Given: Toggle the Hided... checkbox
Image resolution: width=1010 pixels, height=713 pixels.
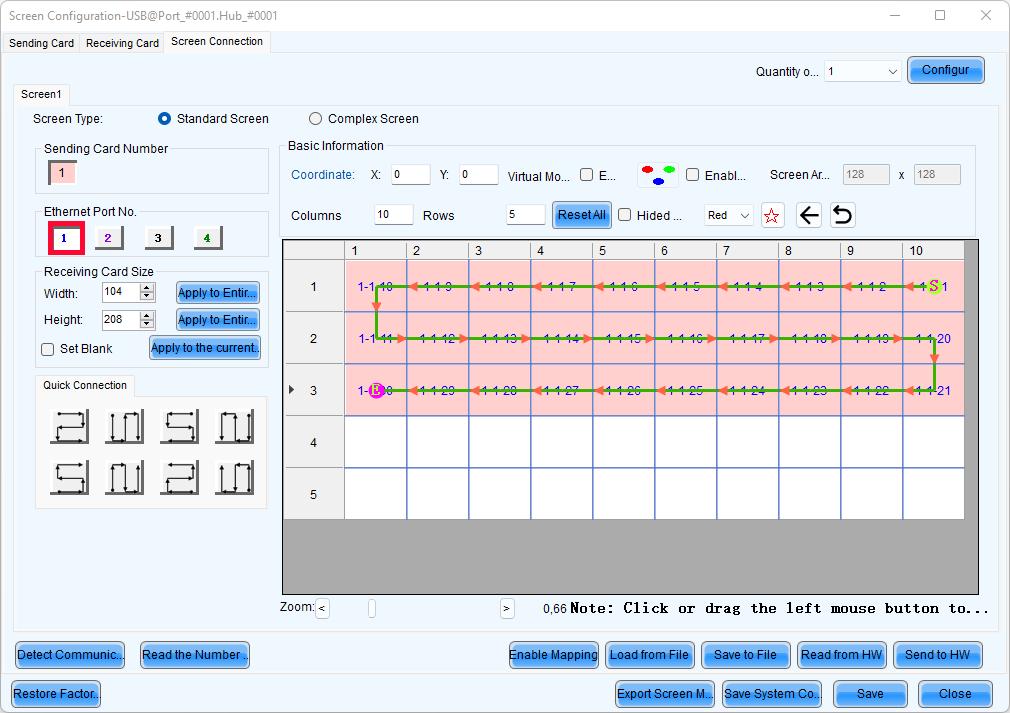Looking at the screenshot, I should [x=624, y=214].
